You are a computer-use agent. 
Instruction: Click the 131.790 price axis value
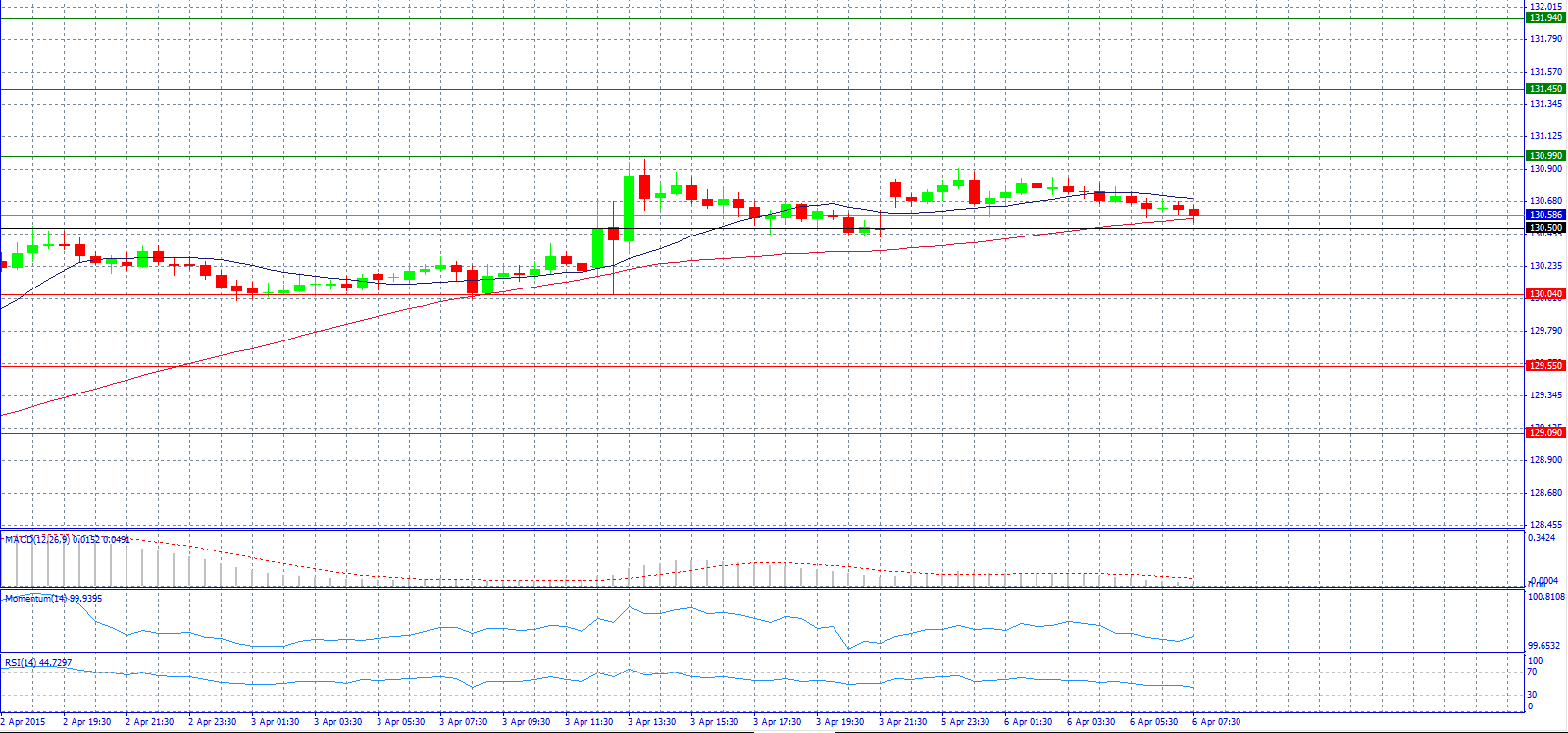click(x=1546, y=39)
